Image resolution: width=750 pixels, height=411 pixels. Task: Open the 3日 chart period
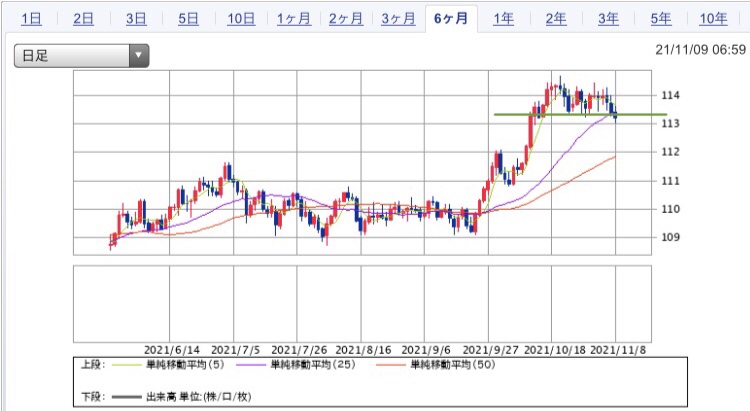click(x=136, y=19)
